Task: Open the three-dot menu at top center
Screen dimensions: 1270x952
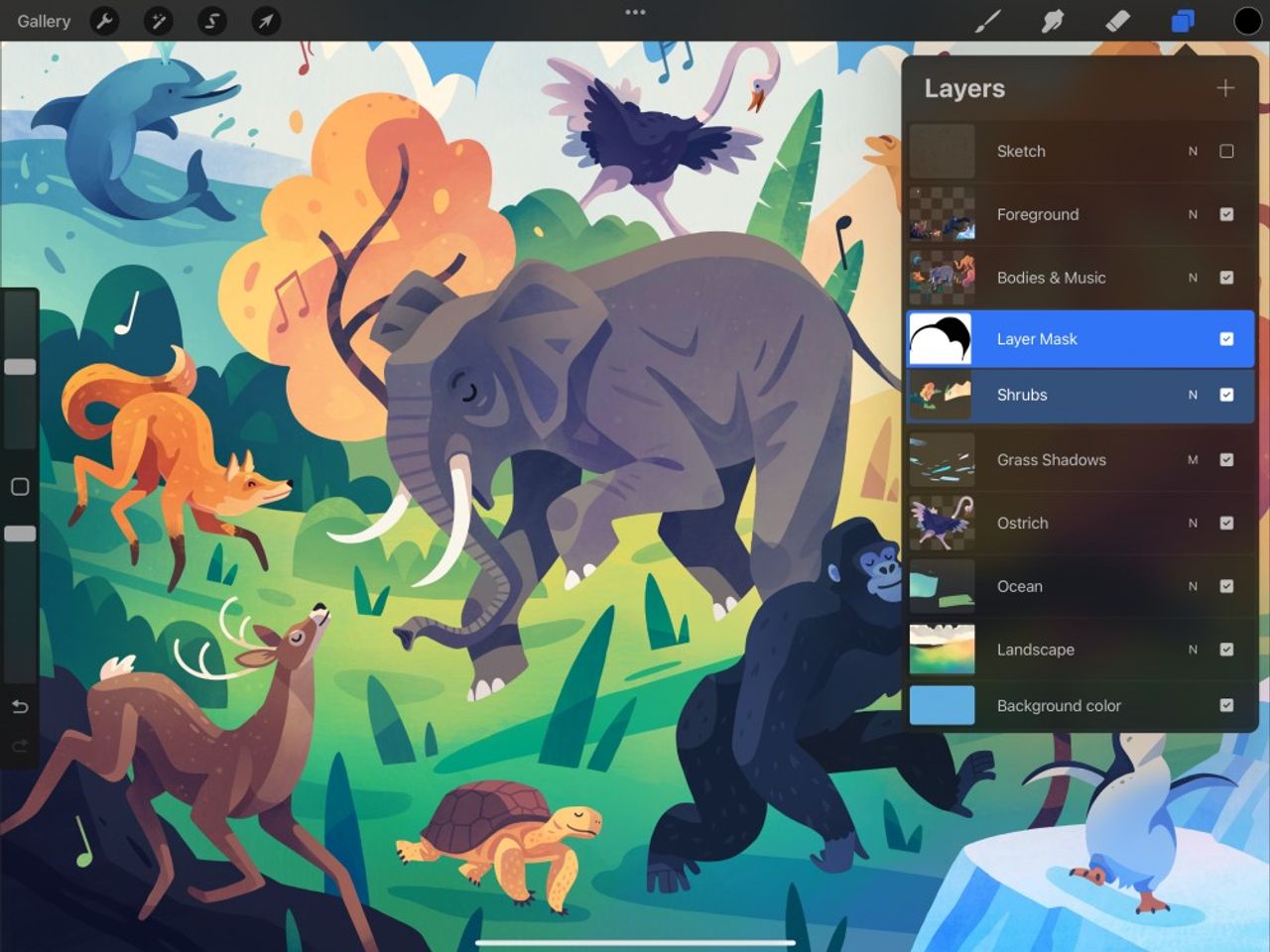Action: [x=635, y=12]
